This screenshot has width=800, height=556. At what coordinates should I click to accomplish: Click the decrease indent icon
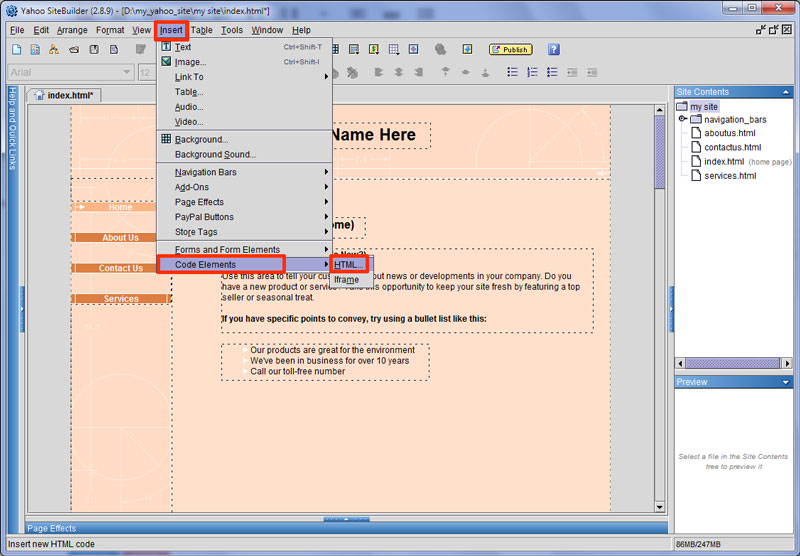(x=572, y=72)
